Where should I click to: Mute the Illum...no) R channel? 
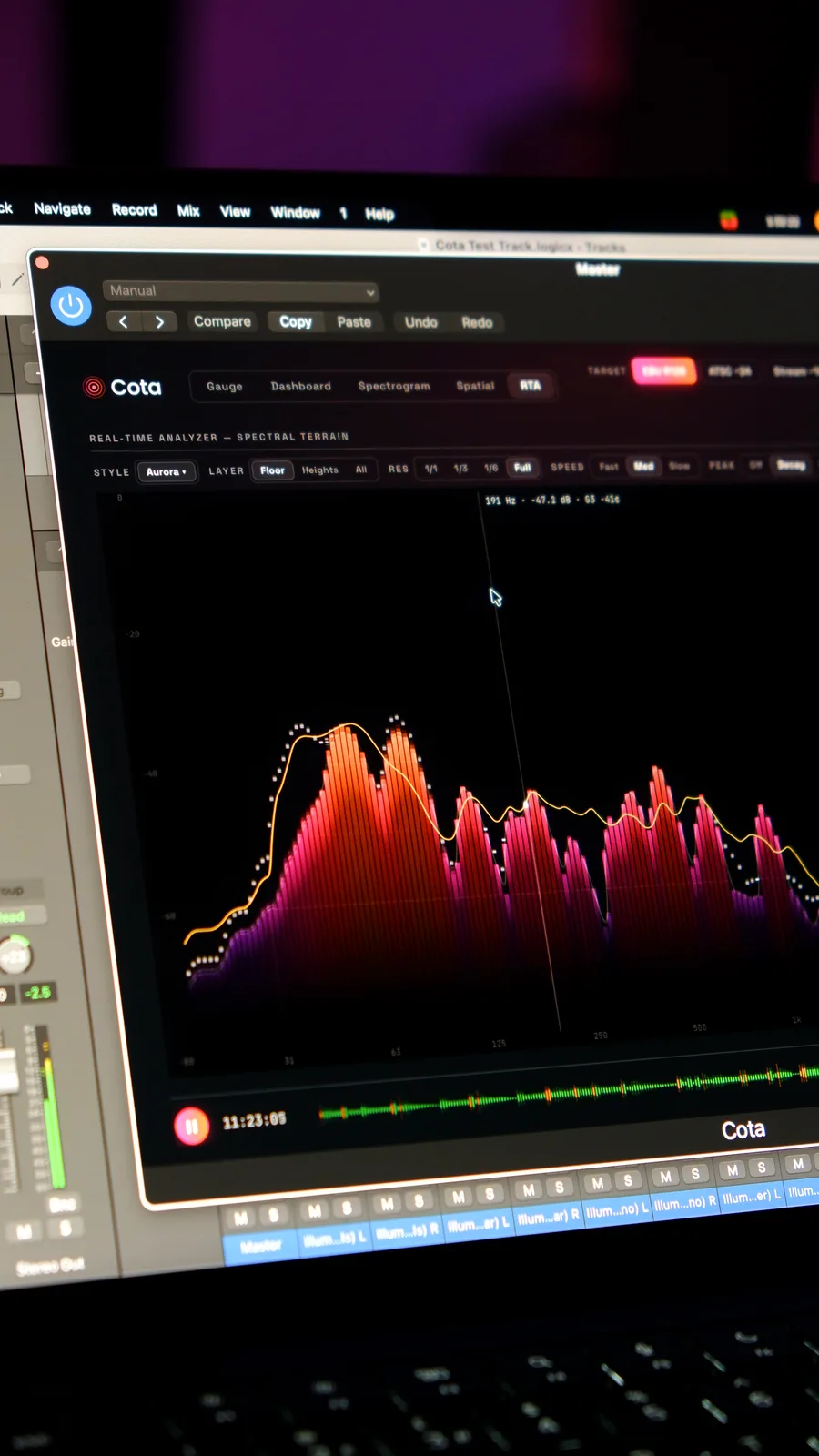pyautogui.click(x=665, y=1177)
